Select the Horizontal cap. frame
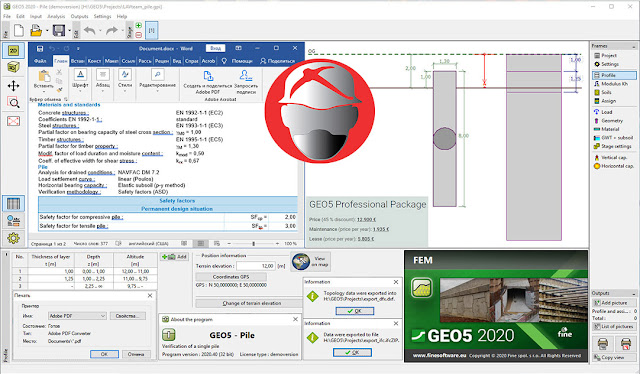Viewport: 640px width, 374px height. coord(614,166)
